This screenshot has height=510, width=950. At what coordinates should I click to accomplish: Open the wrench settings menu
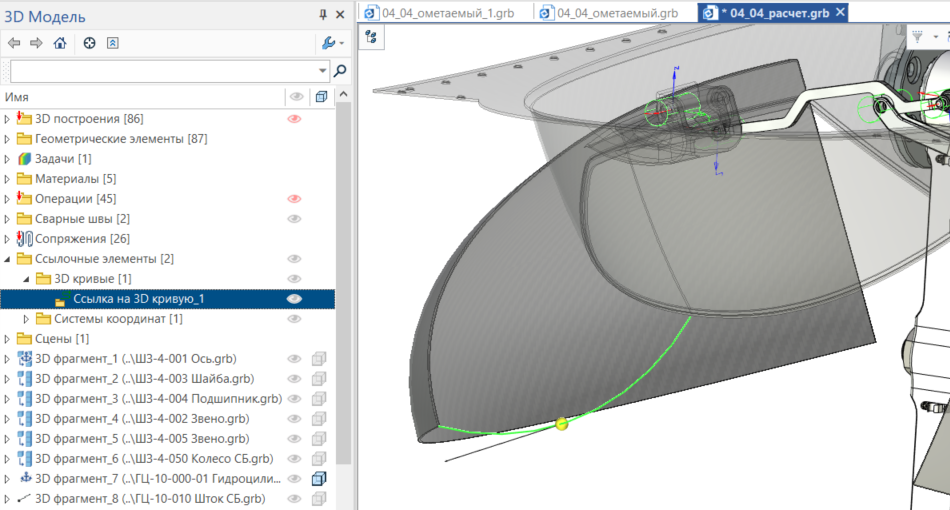330,43
